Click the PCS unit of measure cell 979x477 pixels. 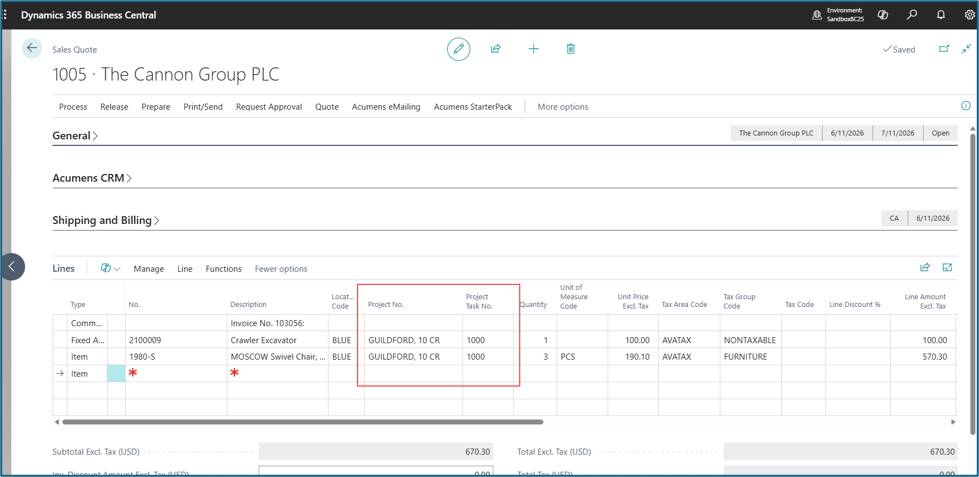(x=582, y=357)
